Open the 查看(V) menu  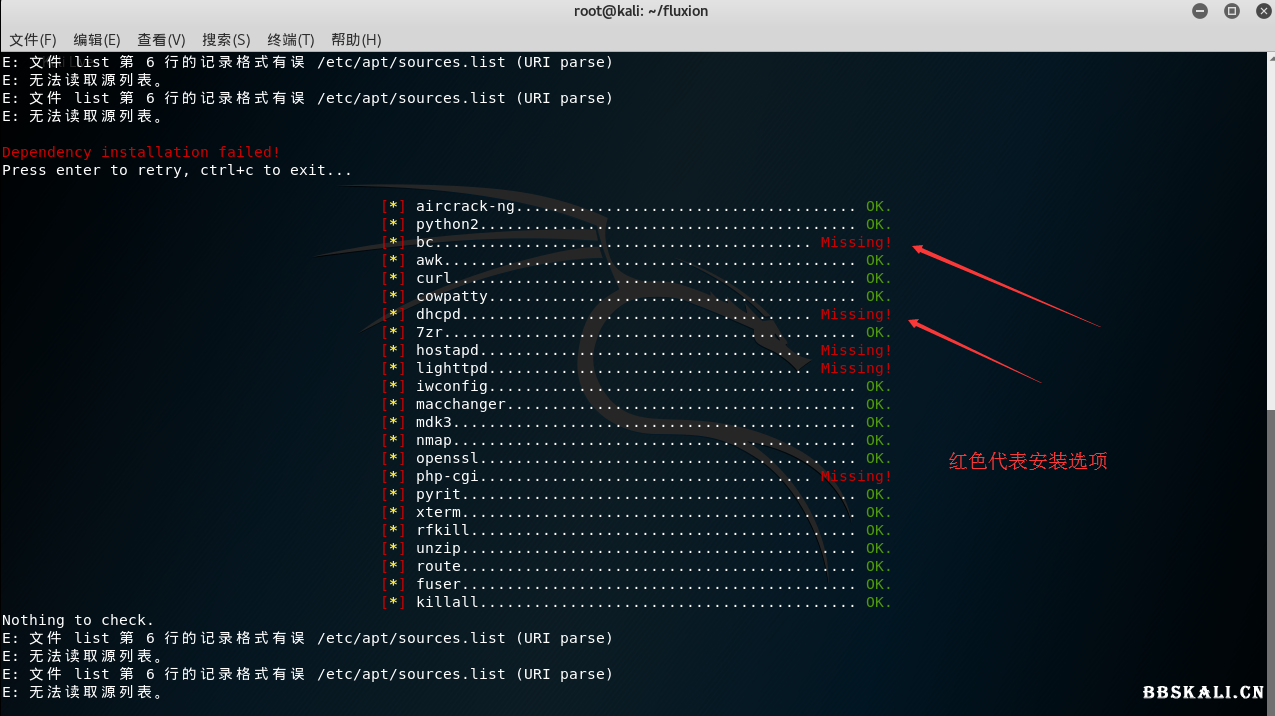[161, 40]
